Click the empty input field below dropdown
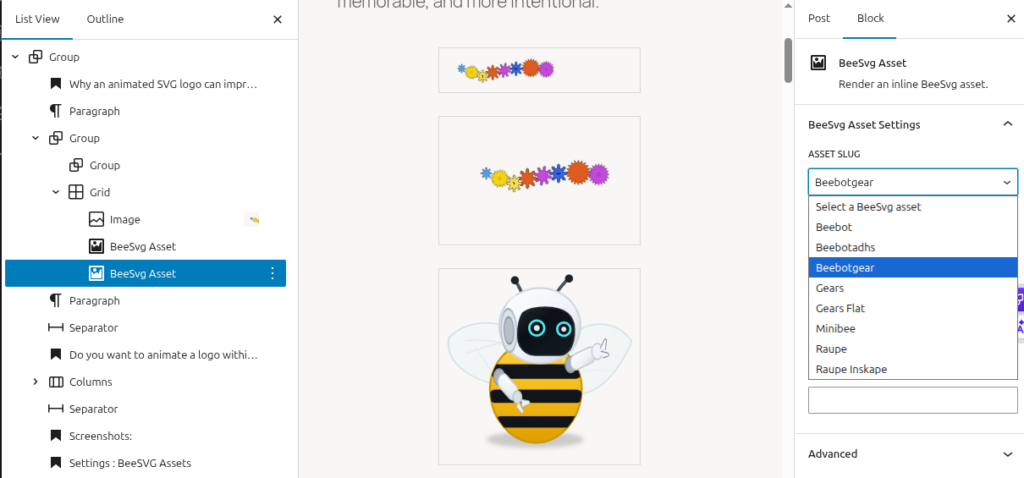This screenshot has height=478, width=1024. point(912,400)
